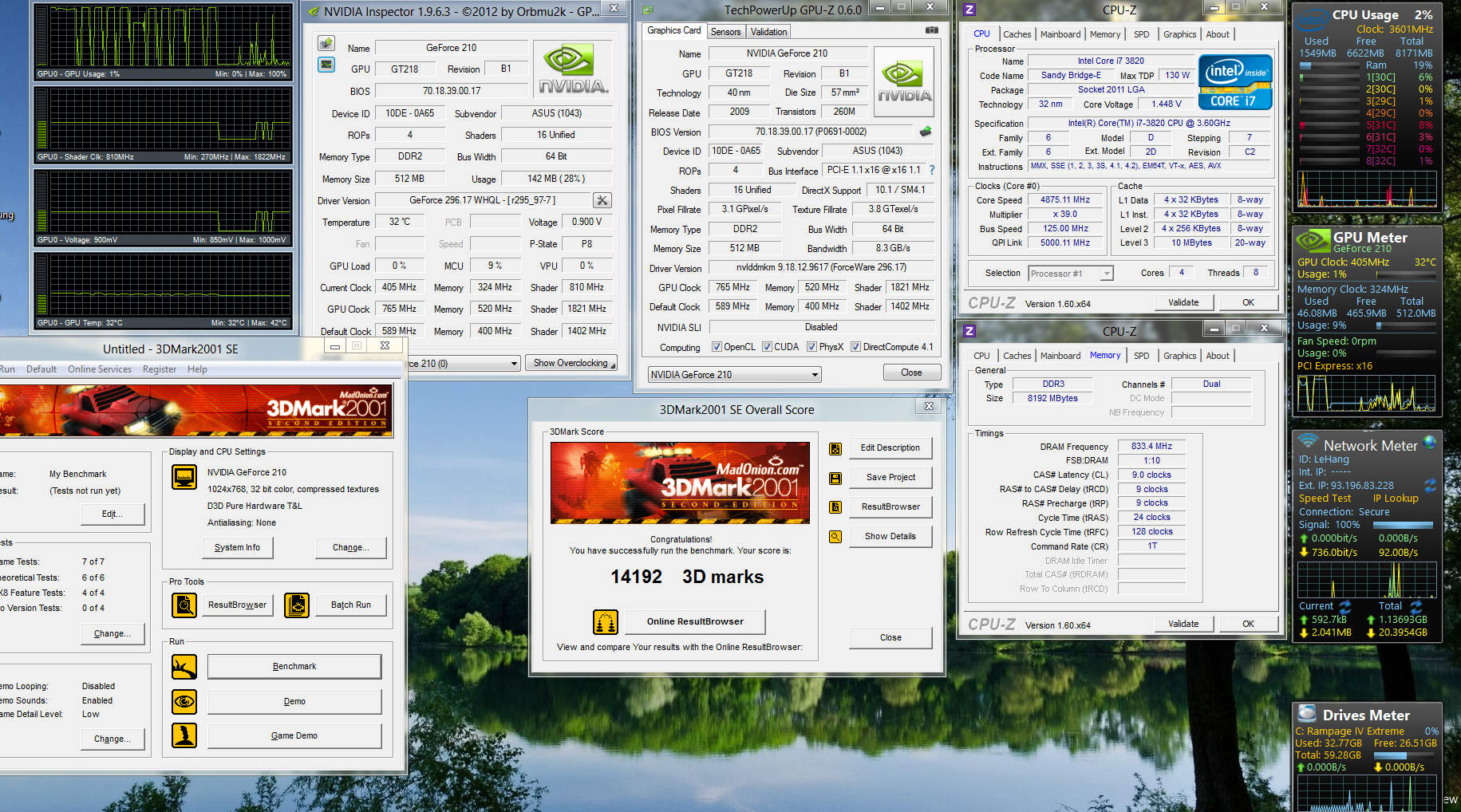Click Network Meter Wi-Fi icon
The image size is (1461, 812).
1308,441
